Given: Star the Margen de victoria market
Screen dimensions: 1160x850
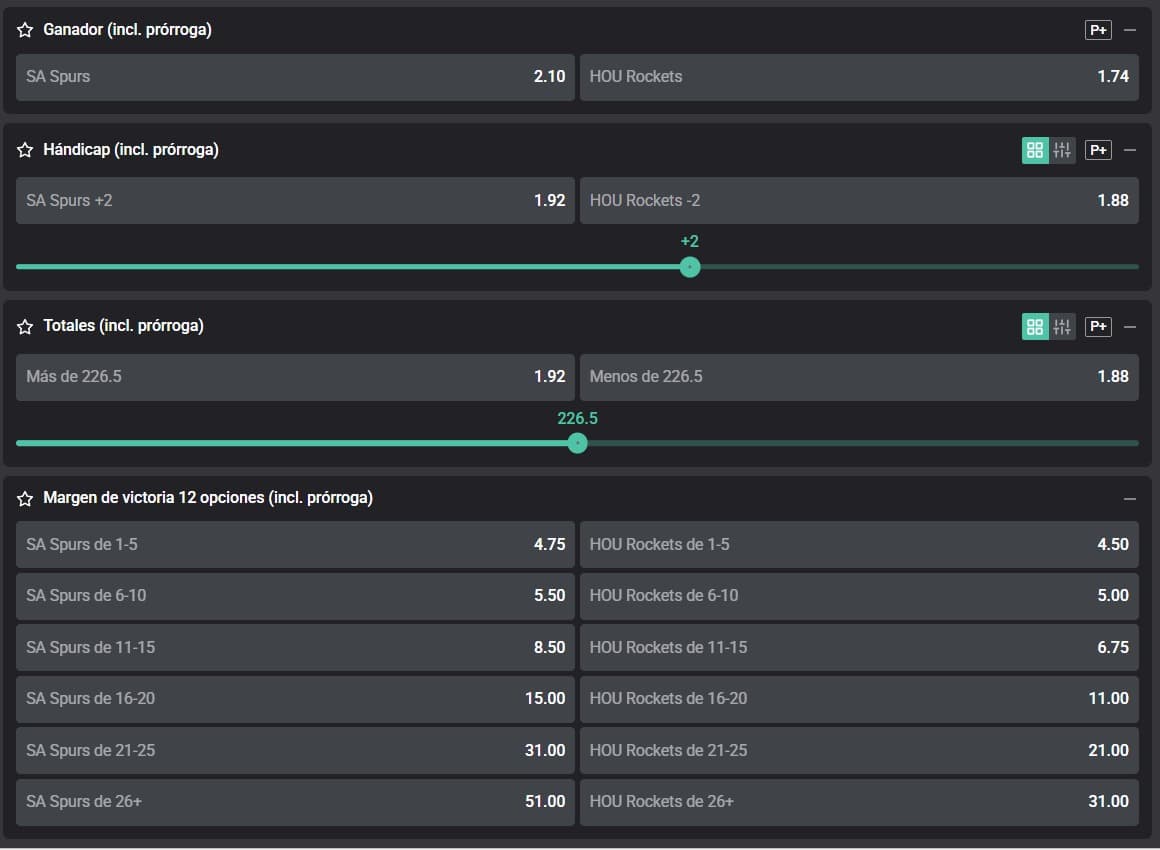Looking at the screenshot, I should [x=25, y=499].
